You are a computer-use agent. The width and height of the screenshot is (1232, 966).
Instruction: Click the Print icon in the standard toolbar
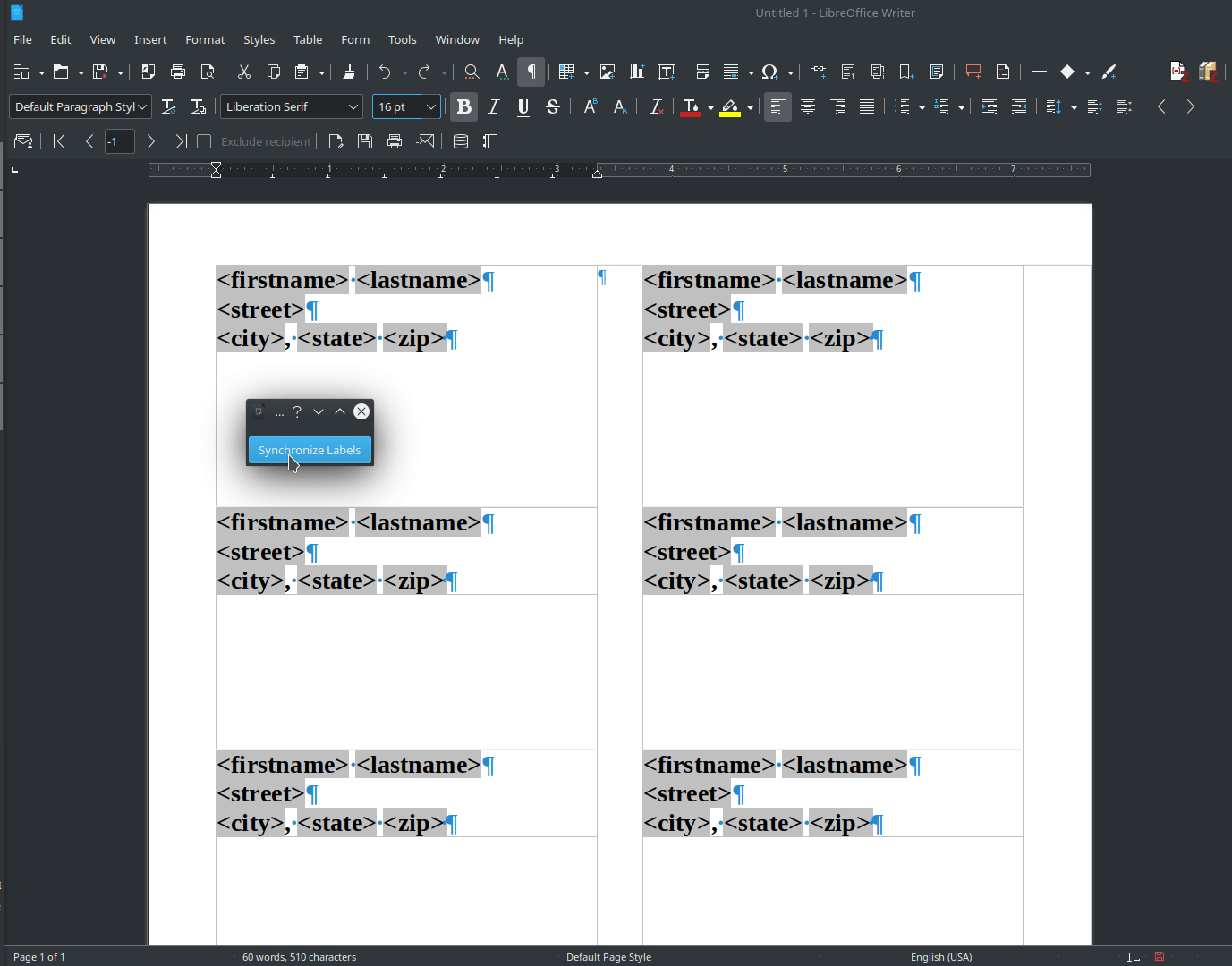[x=178, y=72]
